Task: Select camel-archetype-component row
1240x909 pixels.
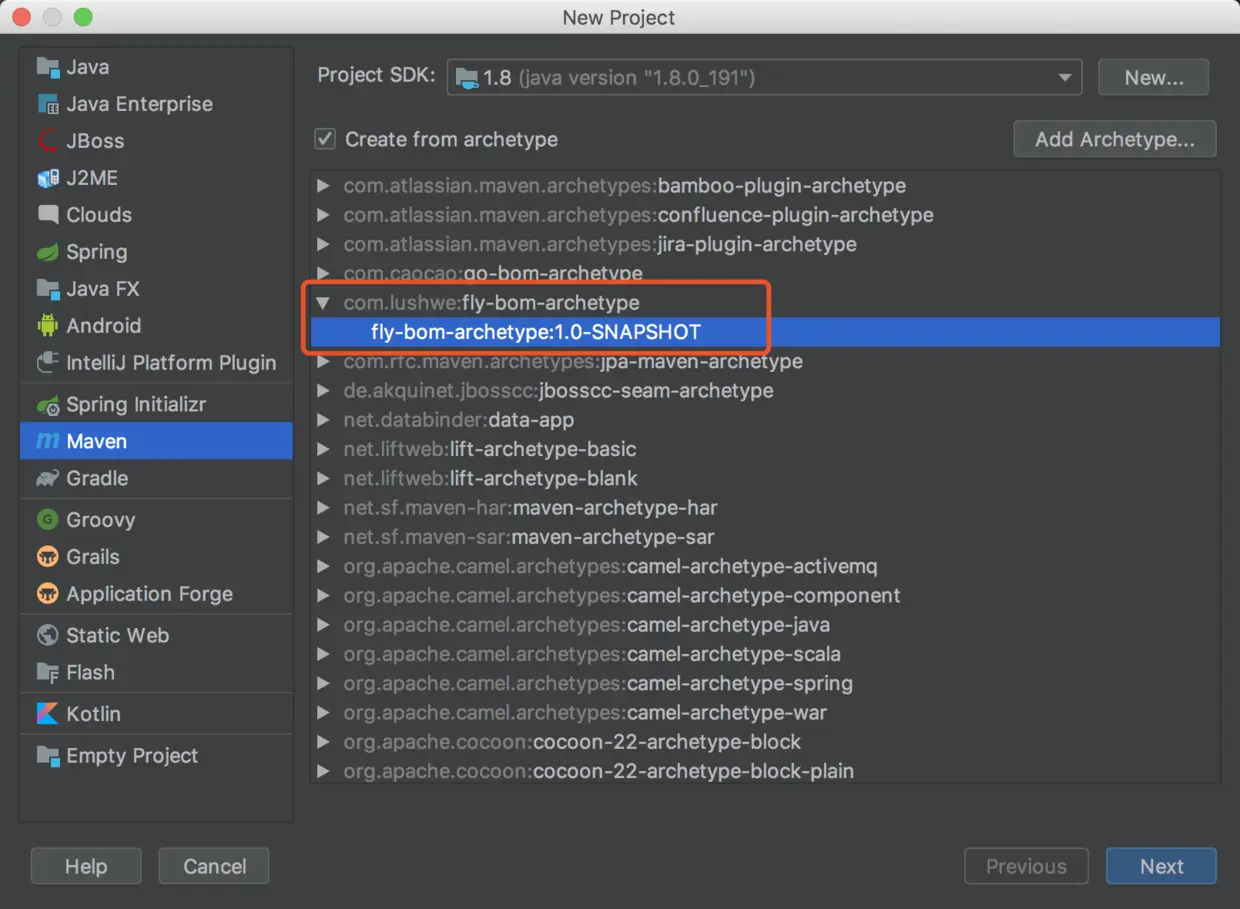Action: [x=765, y=595]
